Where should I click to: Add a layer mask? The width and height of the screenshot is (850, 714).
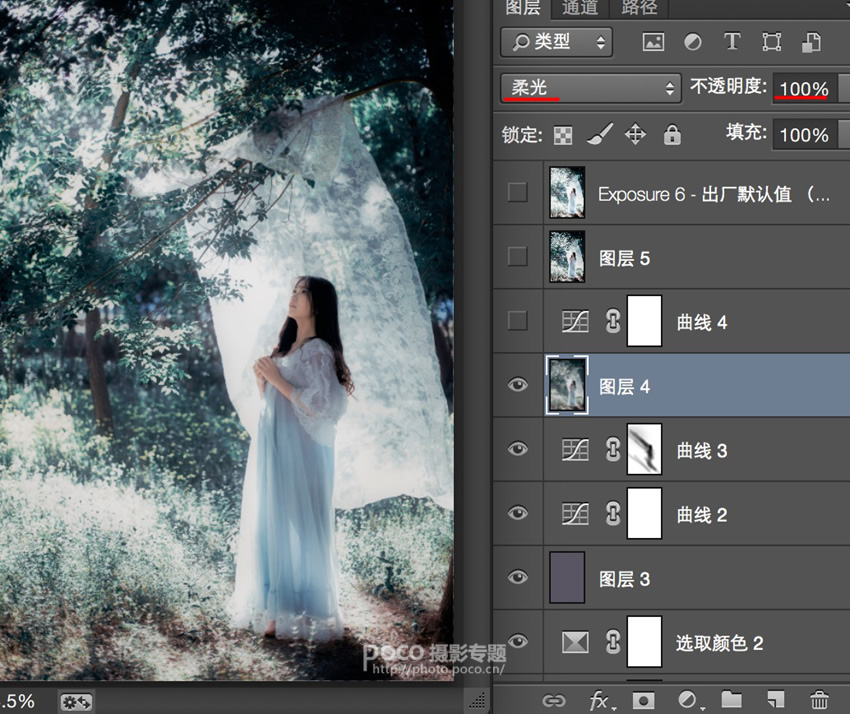coord(643,700)
